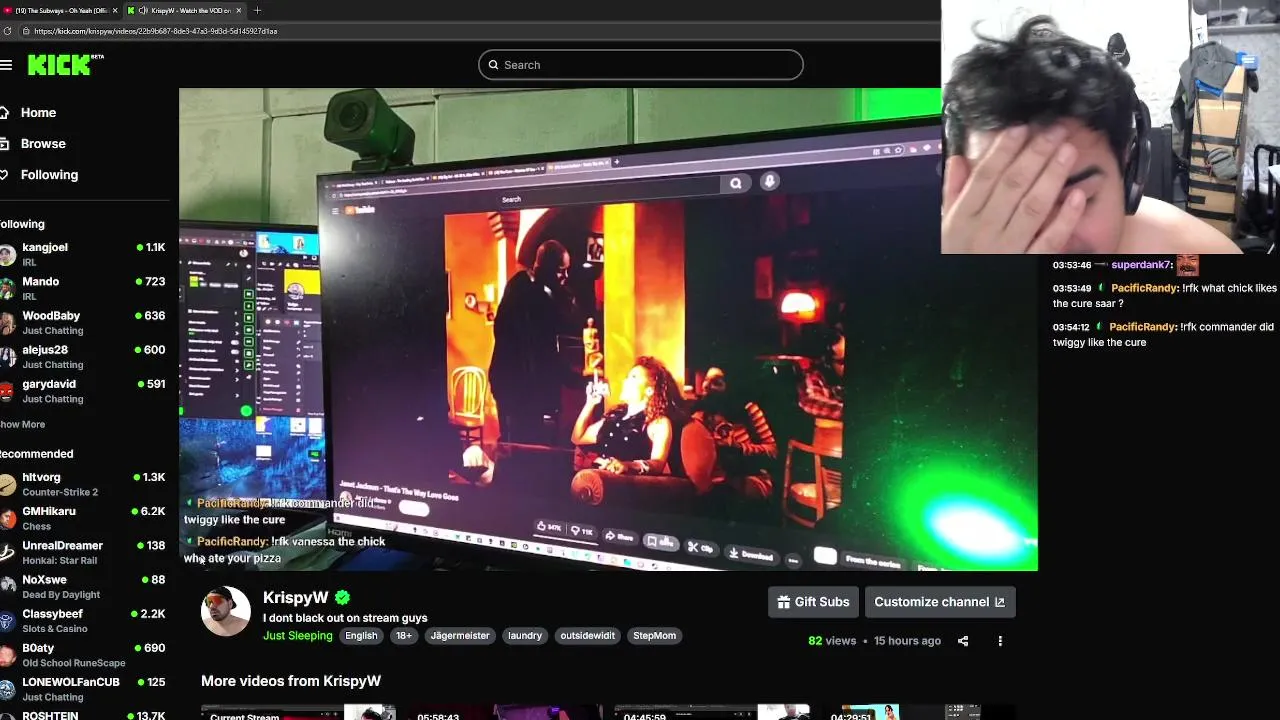The height and width of the screenshot is (720, 1280).
Task: Click the Gift Subs button
Action: (x=814, y=602)
